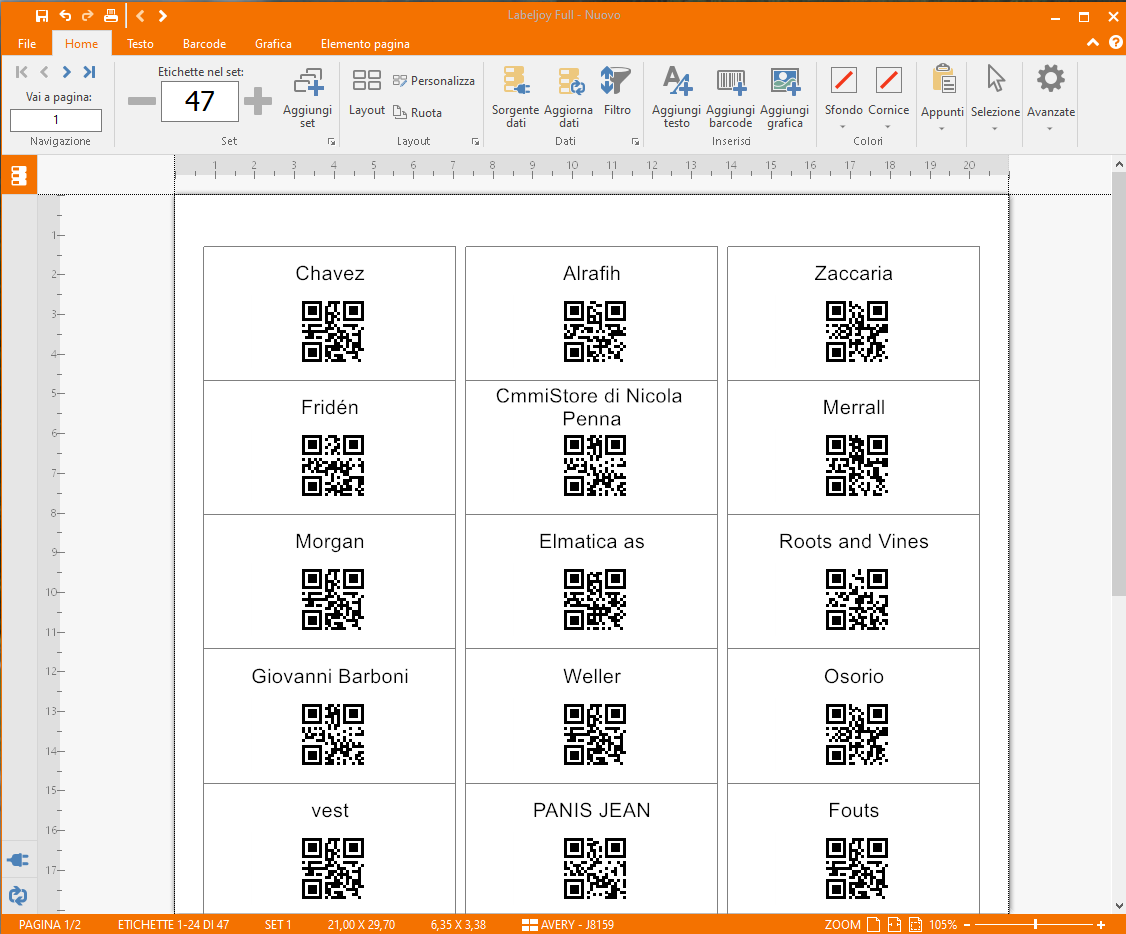The height and width of the screenshot is (934, 1126).
Task: Click the data source plug sidebar icon
Action: pyautogui.click(x=18, y=860)
